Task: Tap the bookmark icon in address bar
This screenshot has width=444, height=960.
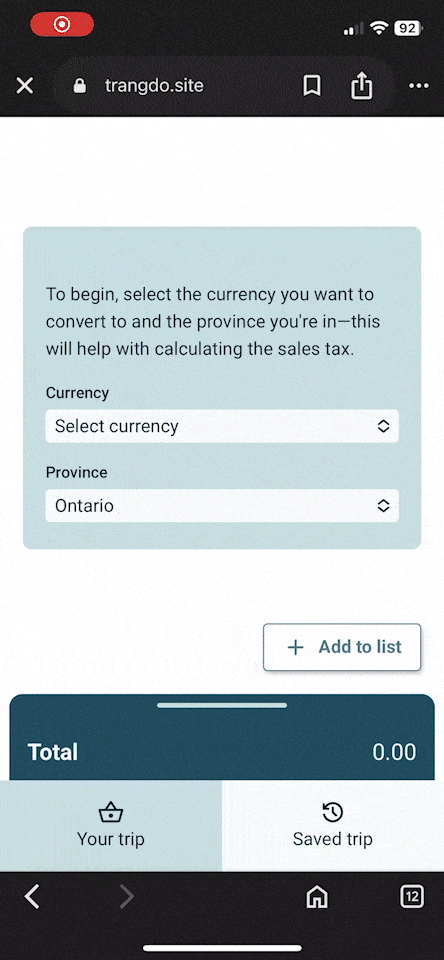Action: click(312, 86)
